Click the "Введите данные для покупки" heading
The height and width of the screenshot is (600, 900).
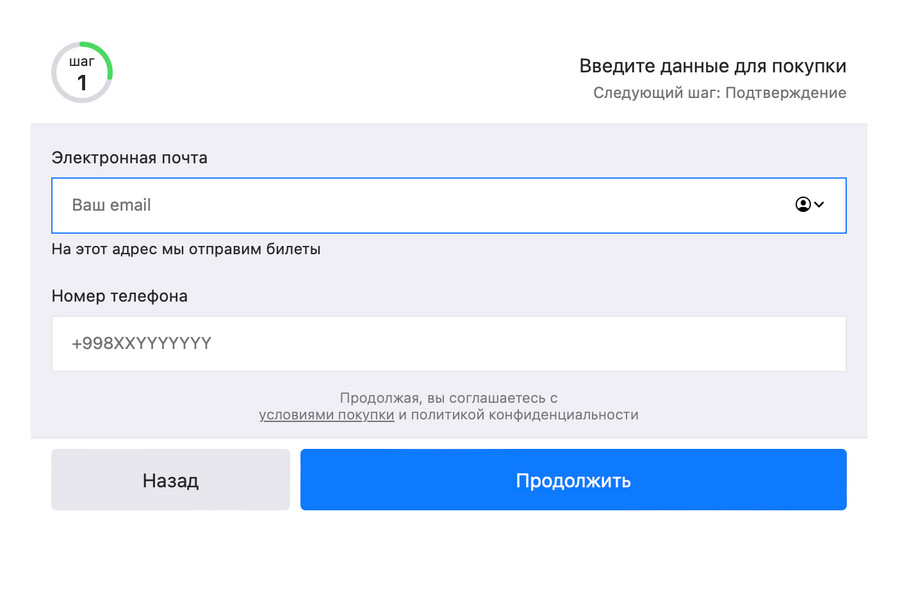[x=712, y=67]
